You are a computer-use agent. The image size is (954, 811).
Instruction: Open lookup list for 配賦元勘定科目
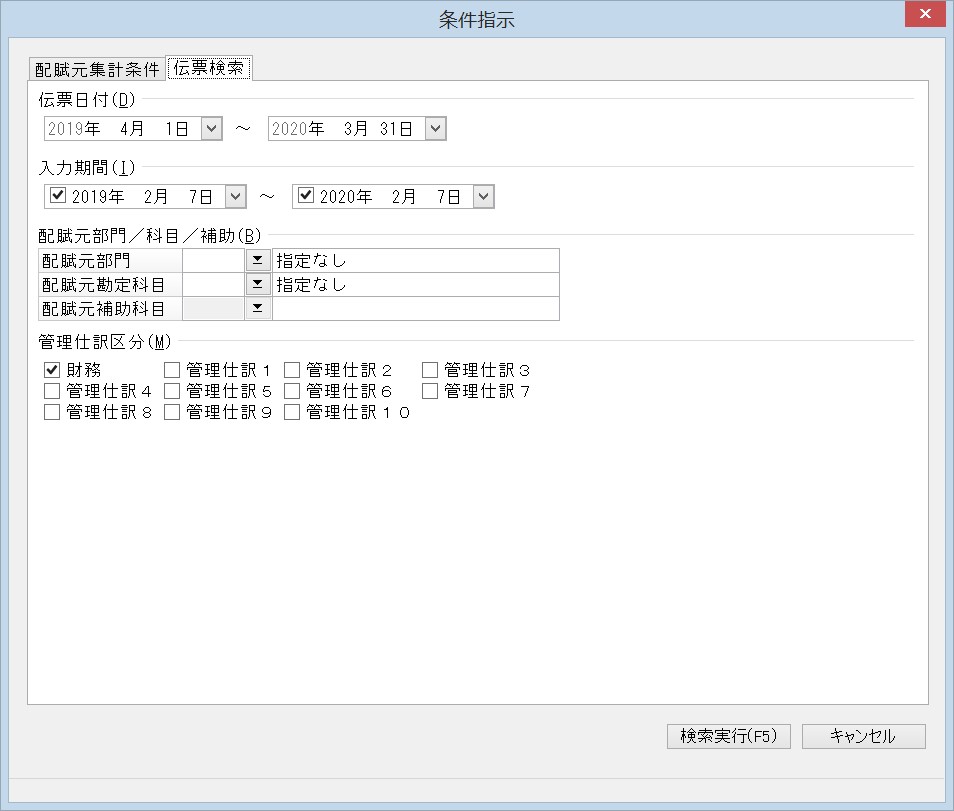click(257, 284)
